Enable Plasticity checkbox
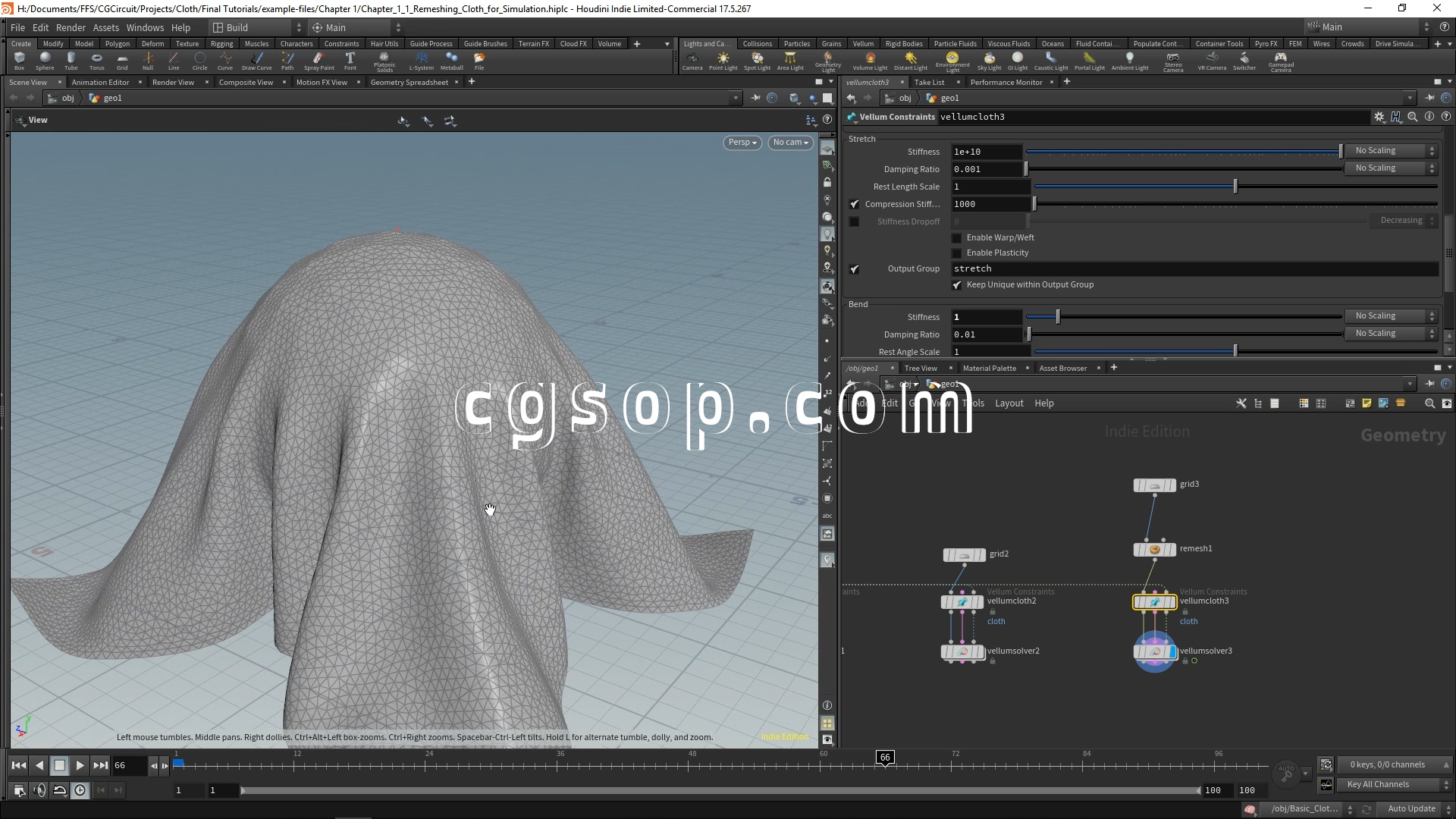1456x819 pixels. 957,253
